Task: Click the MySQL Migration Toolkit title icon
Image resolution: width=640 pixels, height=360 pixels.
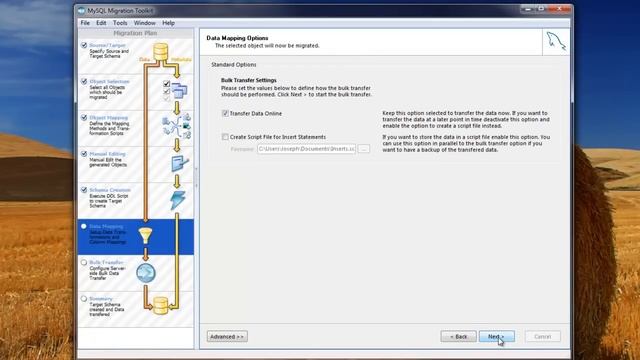Action: pos(82,11)
